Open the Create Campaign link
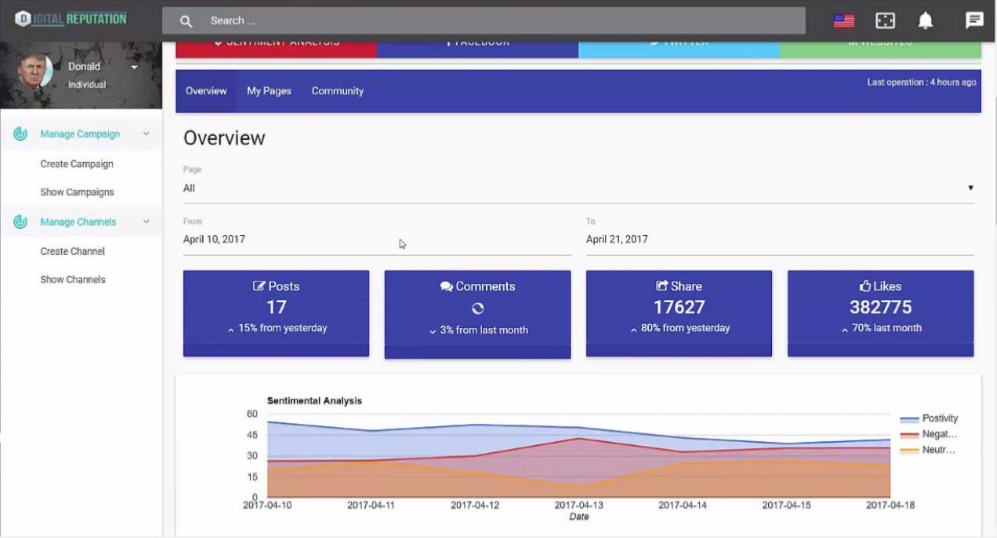 click(x=77, y=164)
